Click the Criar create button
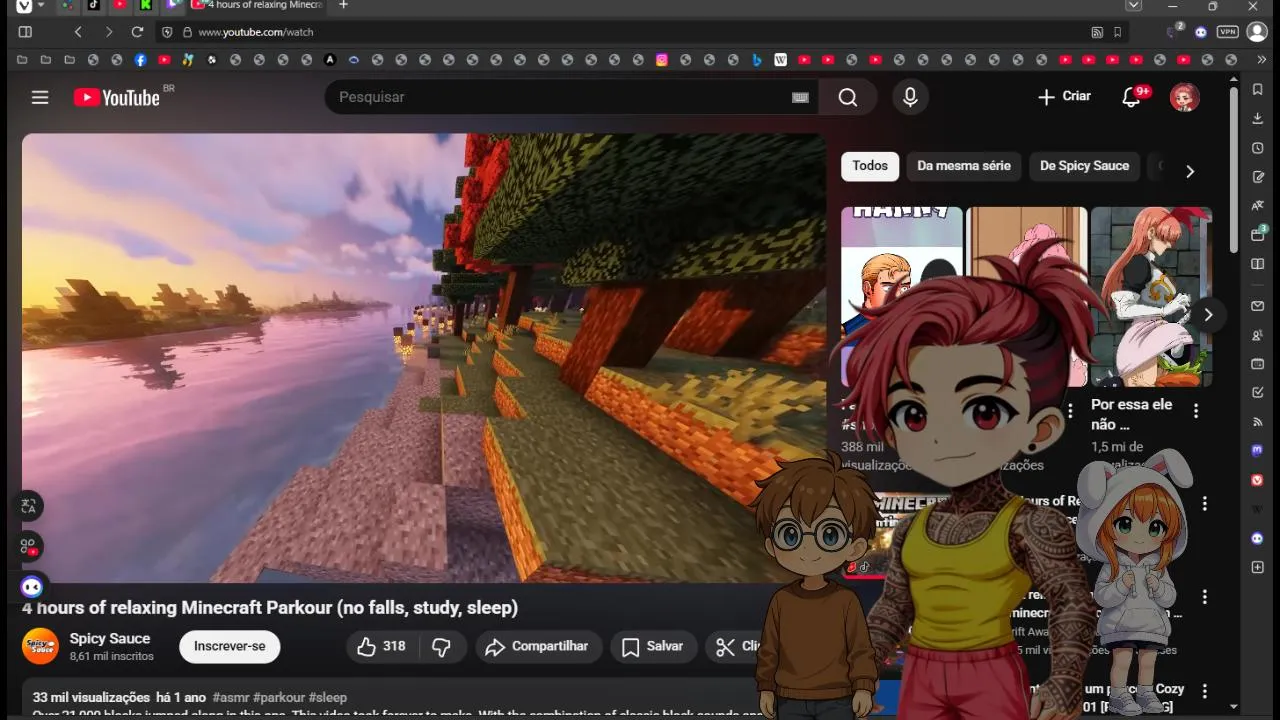Screen dimensions: 1280x720 1064,97
